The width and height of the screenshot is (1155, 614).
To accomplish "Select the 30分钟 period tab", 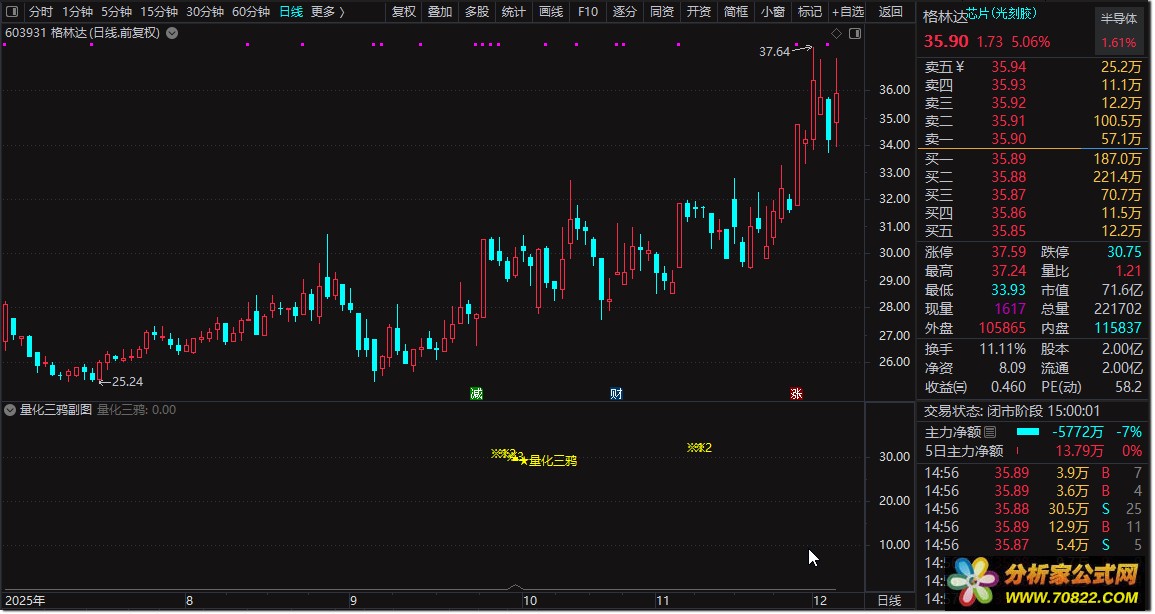I will coord(205,12).
